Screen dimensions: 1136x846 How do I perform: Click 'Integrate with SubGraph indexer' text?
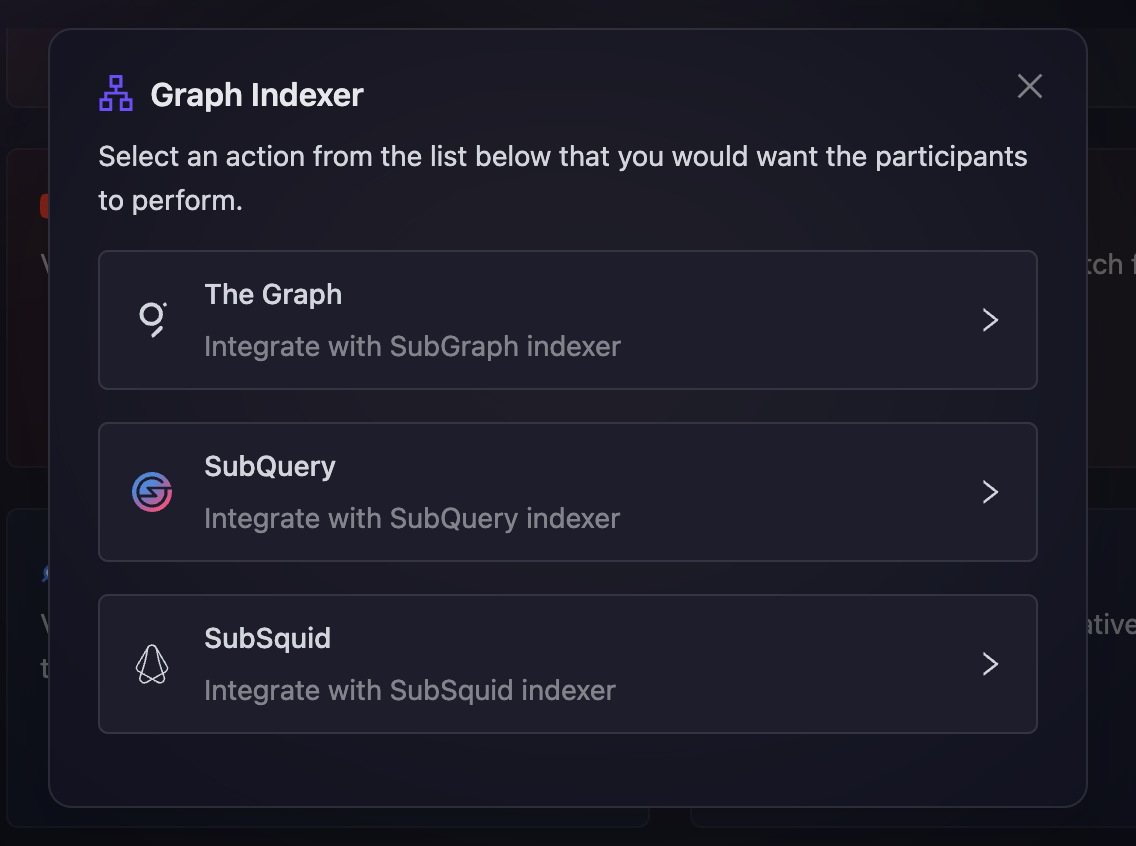pos(412,345)
